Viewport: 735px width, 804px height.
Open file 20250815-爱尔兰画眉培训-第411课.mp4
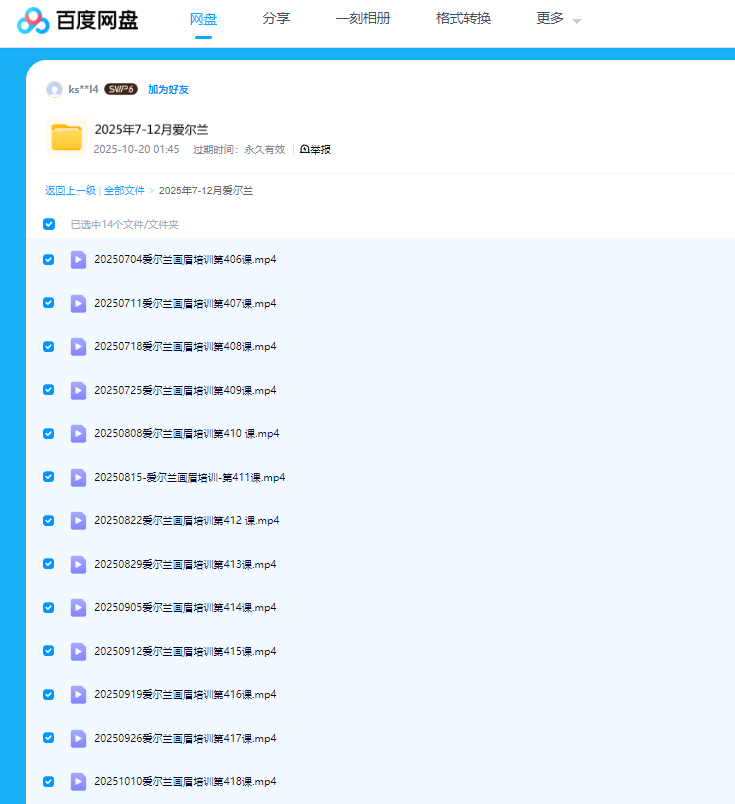[x=190, y=477]
